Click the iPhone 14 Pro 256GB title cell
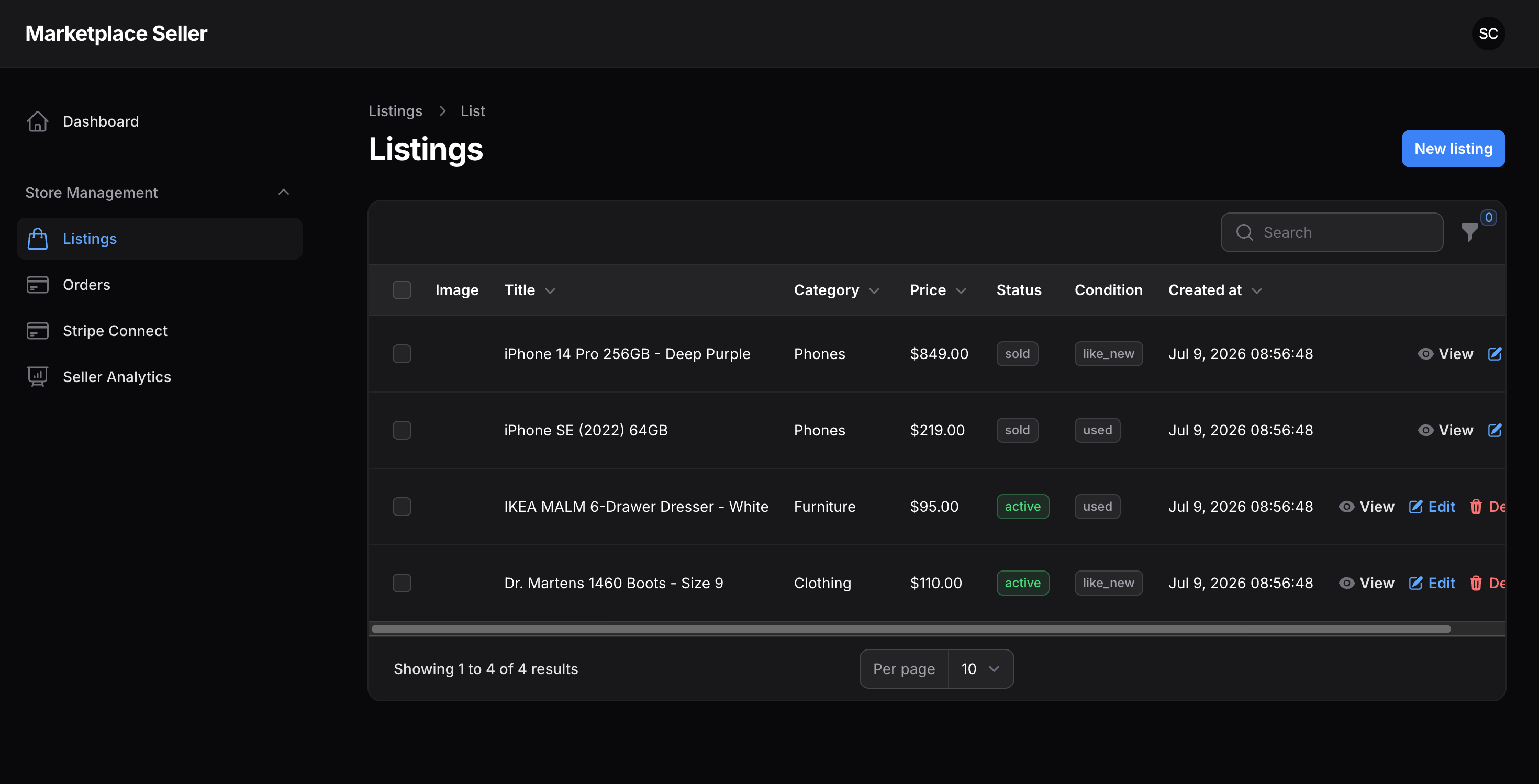 (x=627, y=353)
